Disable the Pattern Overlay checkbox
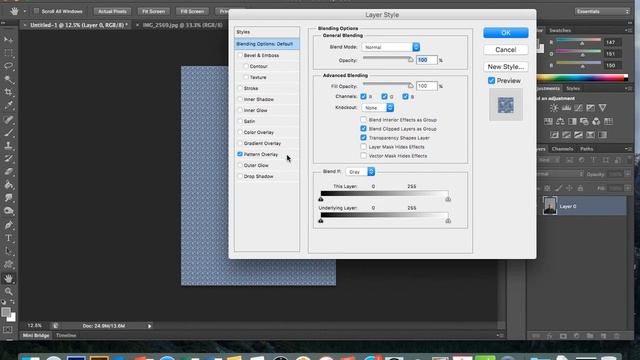Viewport: 640px width, 360px height. 240,154
